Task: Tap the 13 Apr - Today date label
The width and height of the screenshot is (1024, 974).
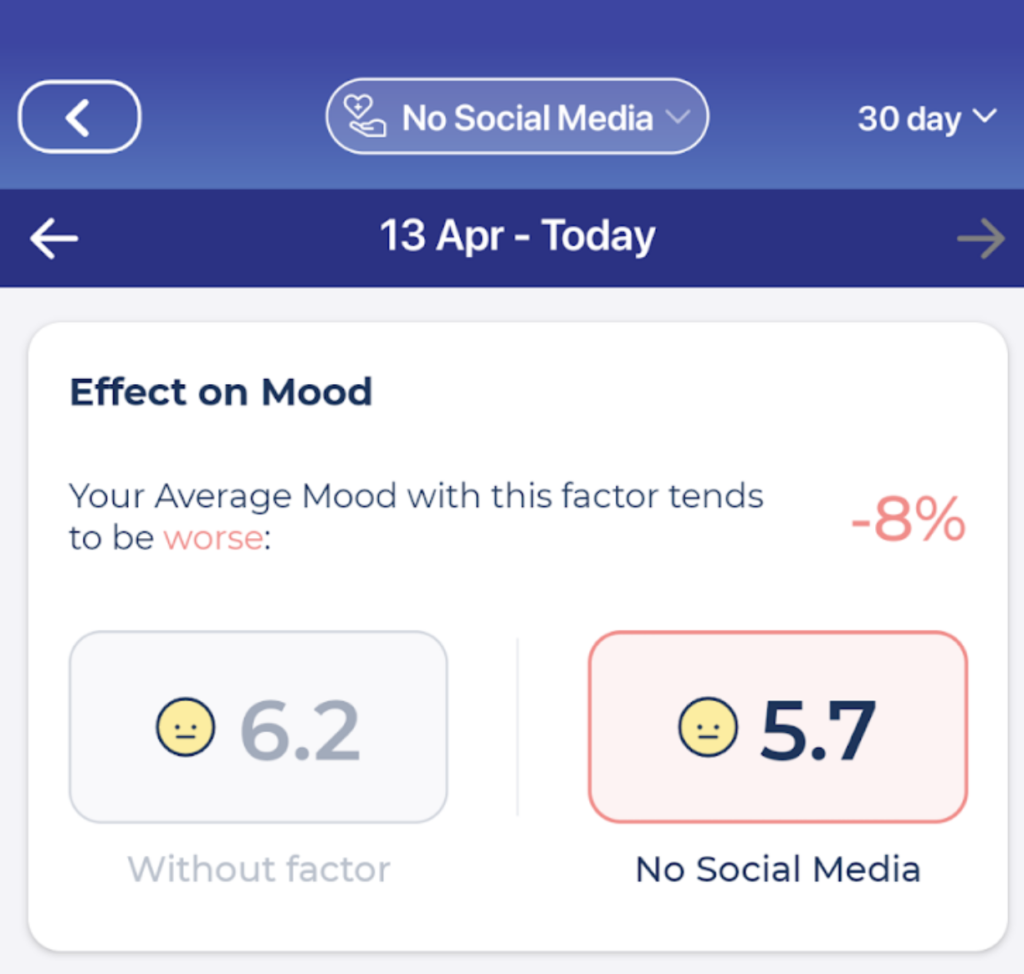Action: pos(517,236)
